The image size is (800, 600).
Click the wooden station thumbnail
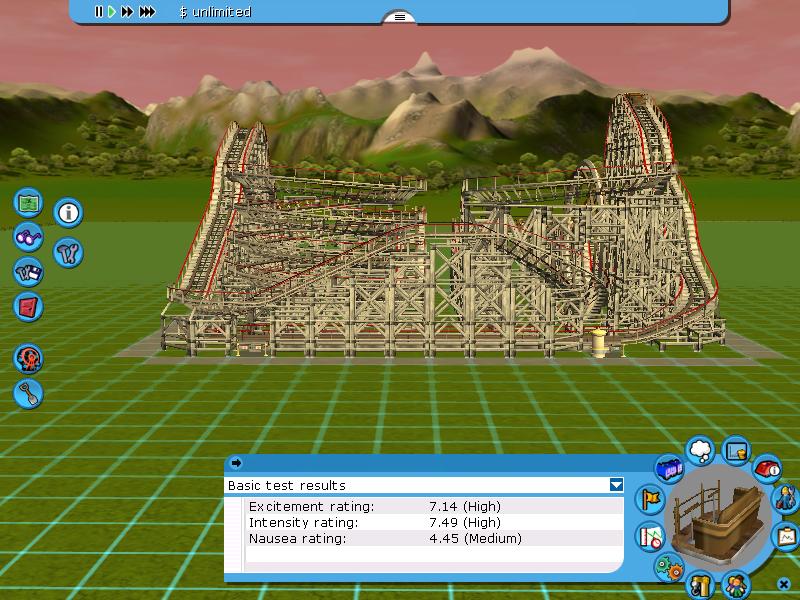[x=719, y=517]
